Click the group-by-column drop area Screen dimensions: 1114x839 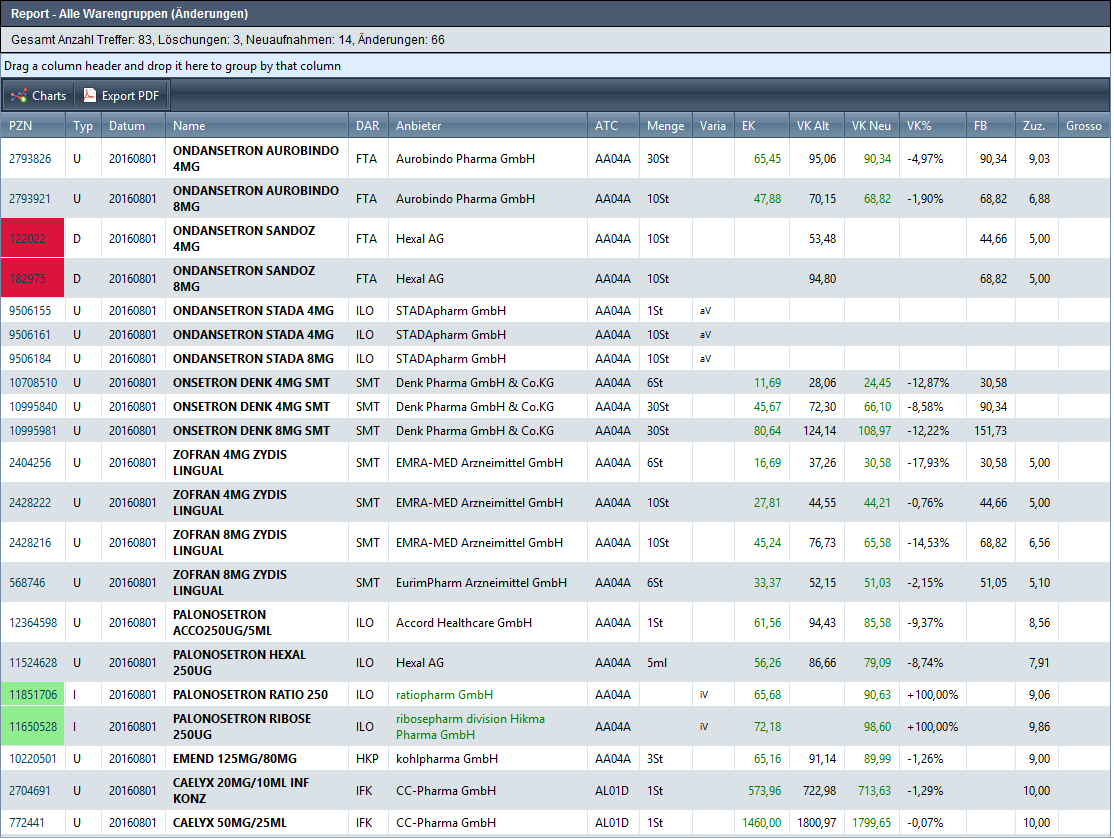556,66
